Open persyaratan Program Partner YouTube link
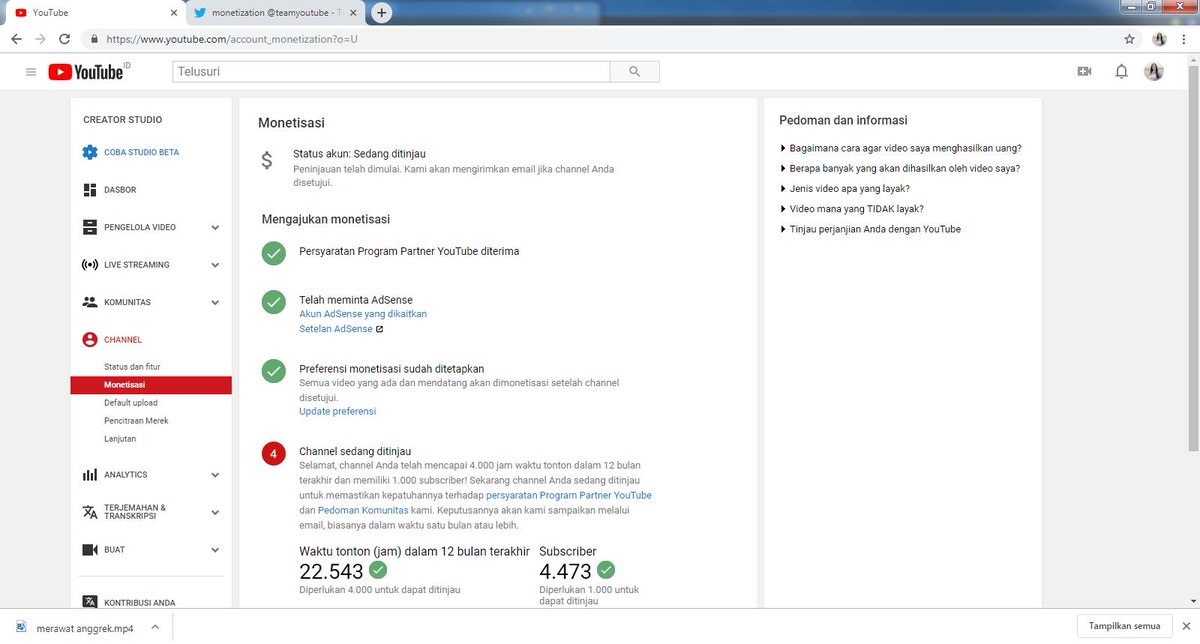This screenshot has height=644, width=1200. [x=569, y=495]
